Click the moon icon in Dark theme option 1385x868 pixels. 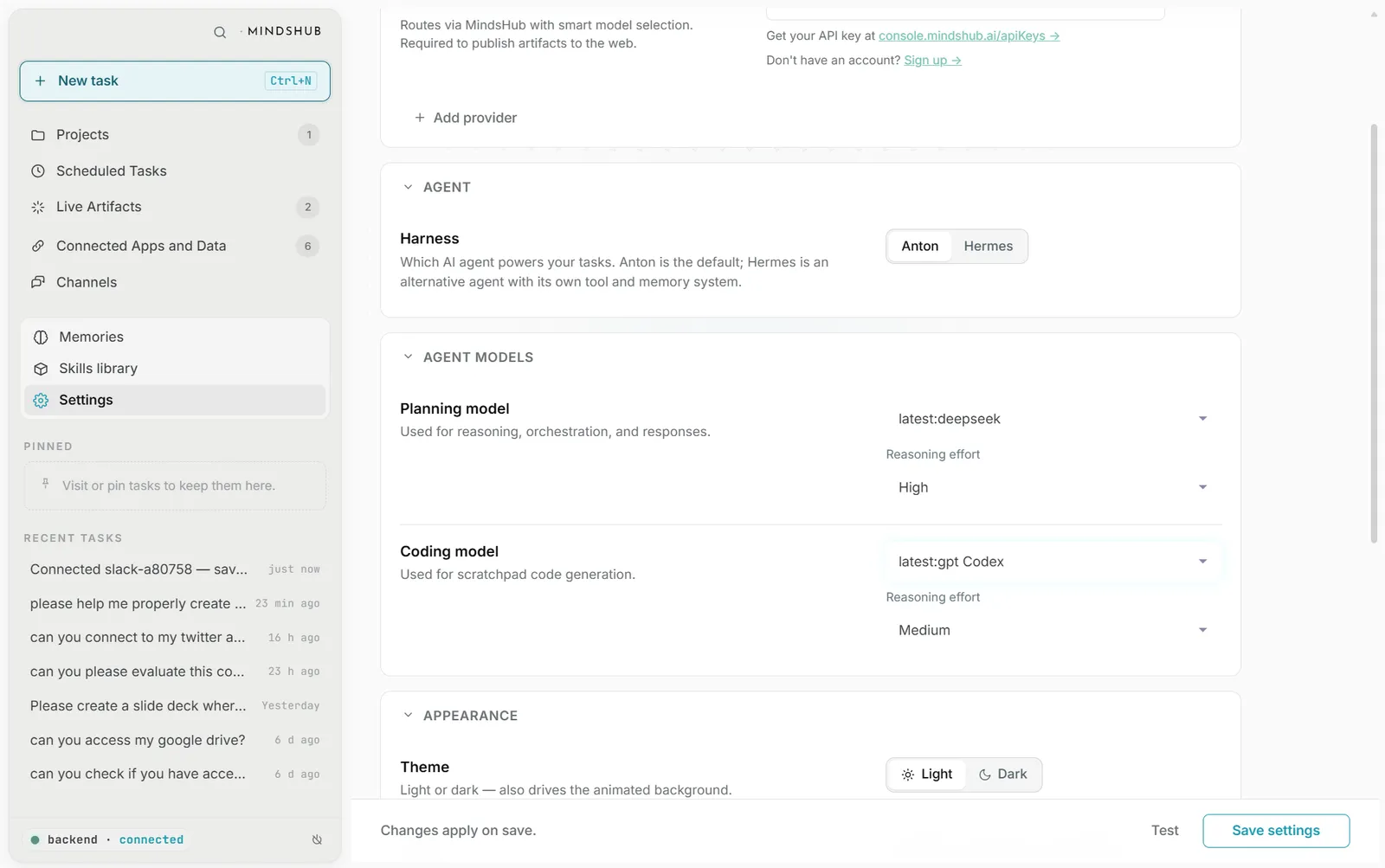[x=984, y=775]
